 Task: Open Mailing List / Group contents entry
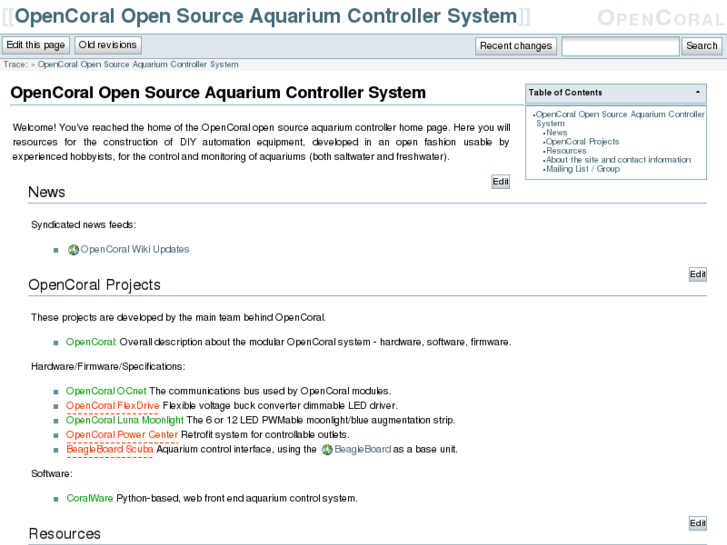(582, 169)
